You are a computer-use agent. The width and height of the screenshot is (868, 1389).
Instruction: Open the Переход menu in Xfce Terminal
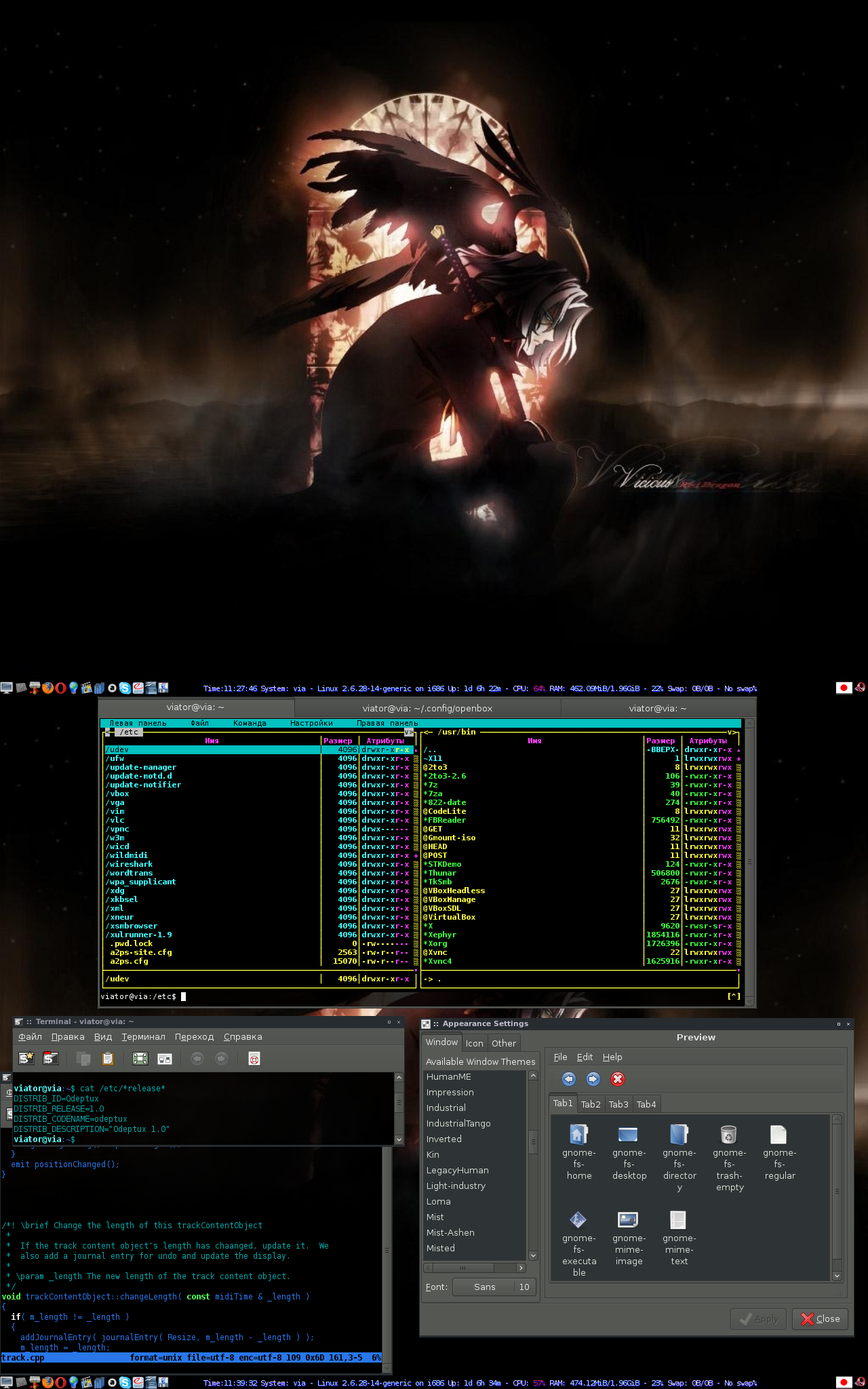point(194,1036)
